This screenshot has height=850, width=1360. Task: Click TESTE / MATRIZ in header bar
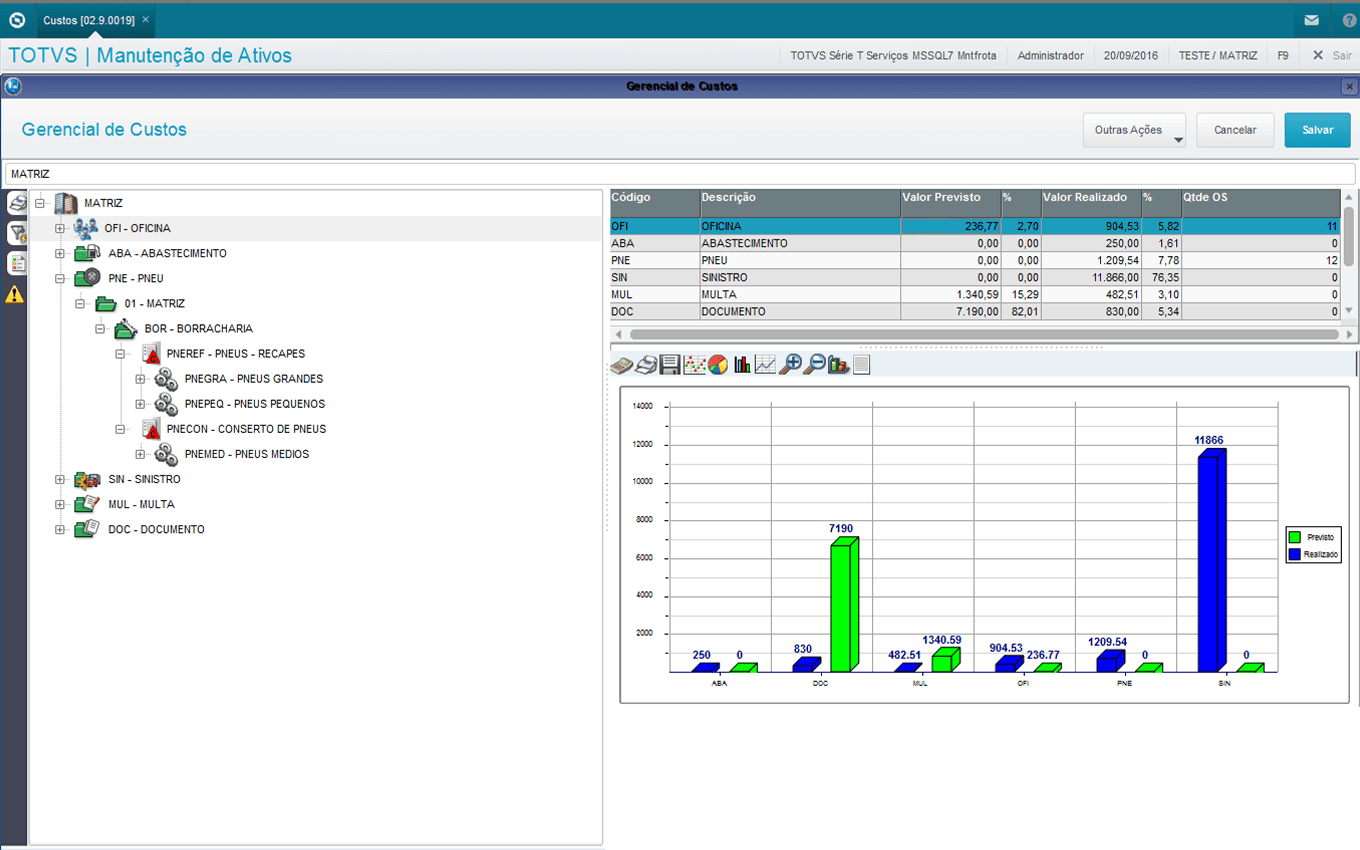pos(1218,56)
